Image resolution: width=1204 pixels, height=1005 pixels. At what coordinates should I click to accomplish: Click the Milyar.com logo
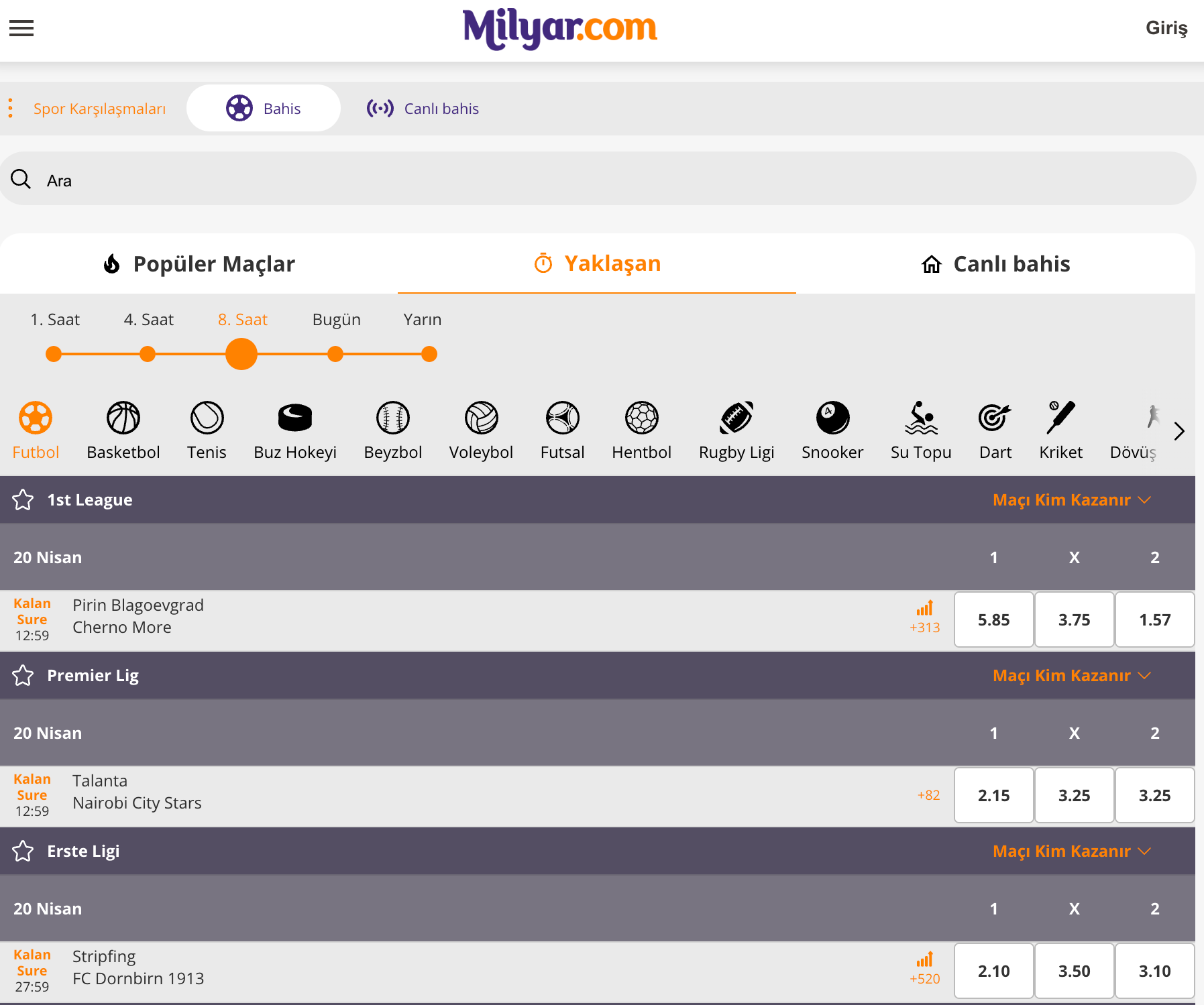560,29
